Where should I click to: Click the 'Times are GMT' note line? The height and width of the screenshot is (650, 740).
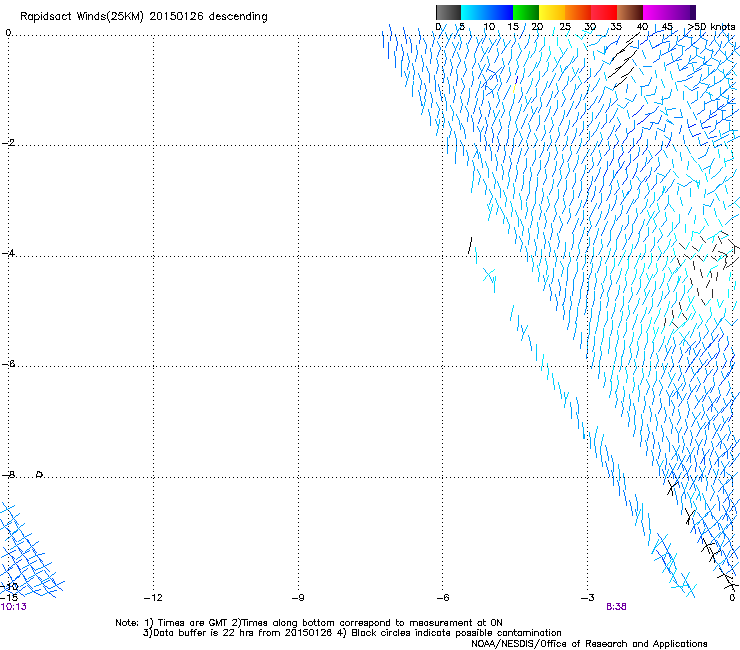pyautogui.click(x=309, y=623)
